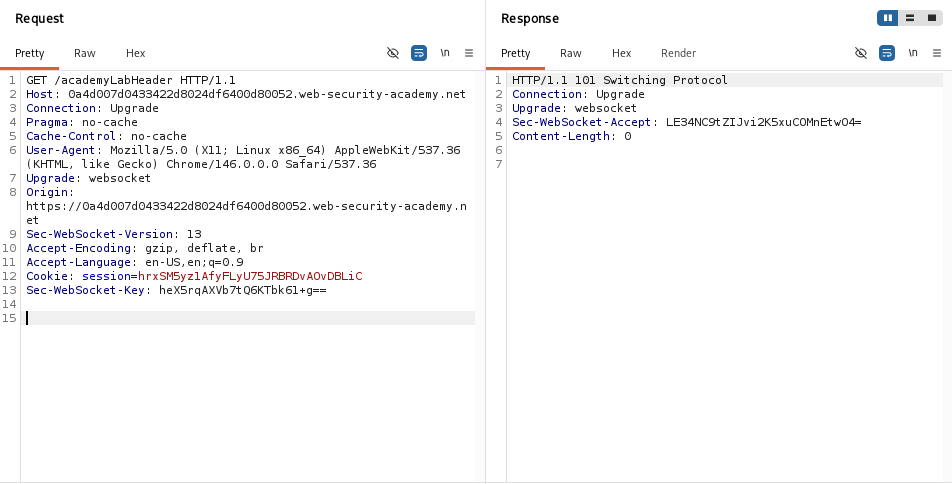Switch to Response Raw tab
The width and height of the screenshot is (952, 484).
(571, 53)
